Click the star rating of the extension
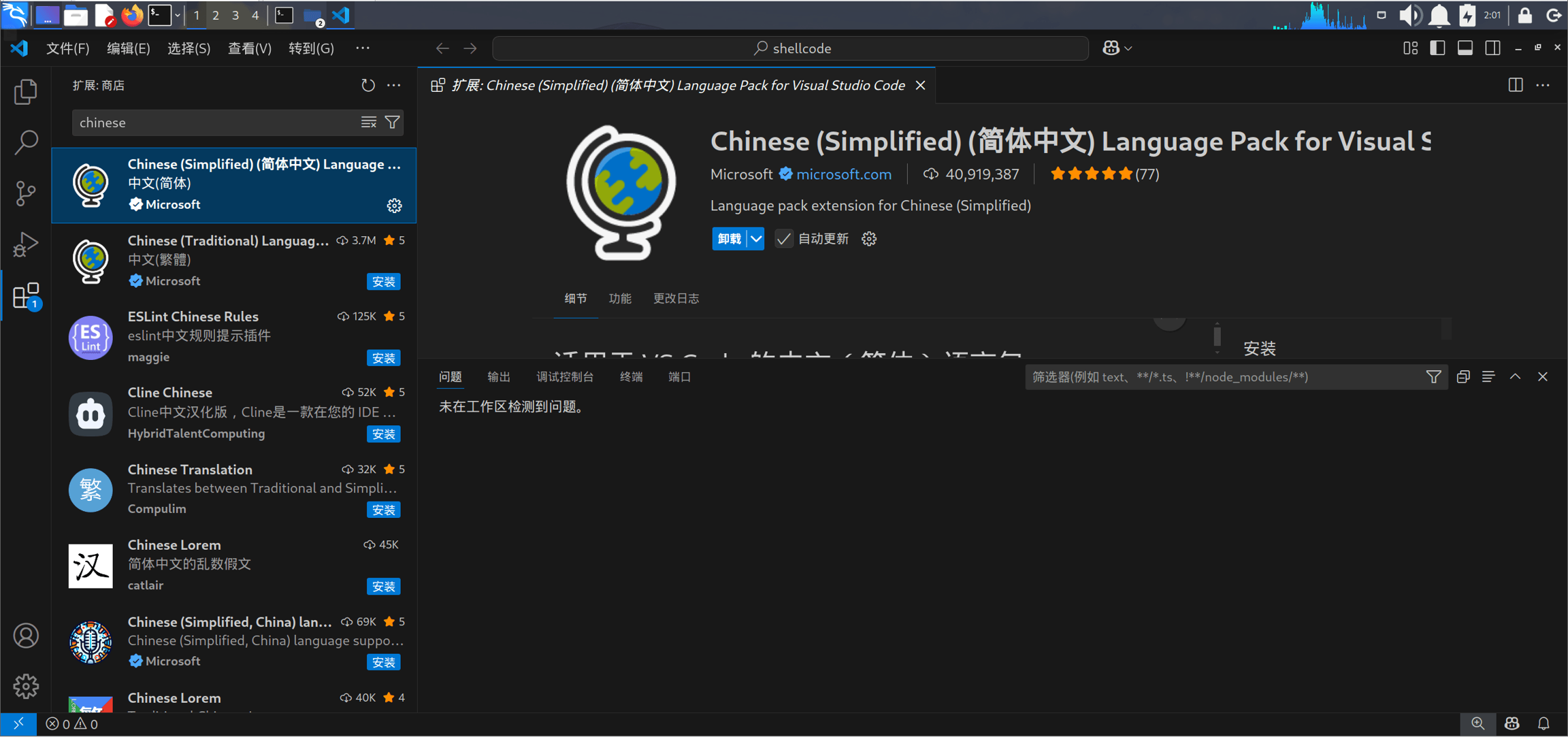The height and width of the screenshot is (737, 1568). tap(1092, 174)
